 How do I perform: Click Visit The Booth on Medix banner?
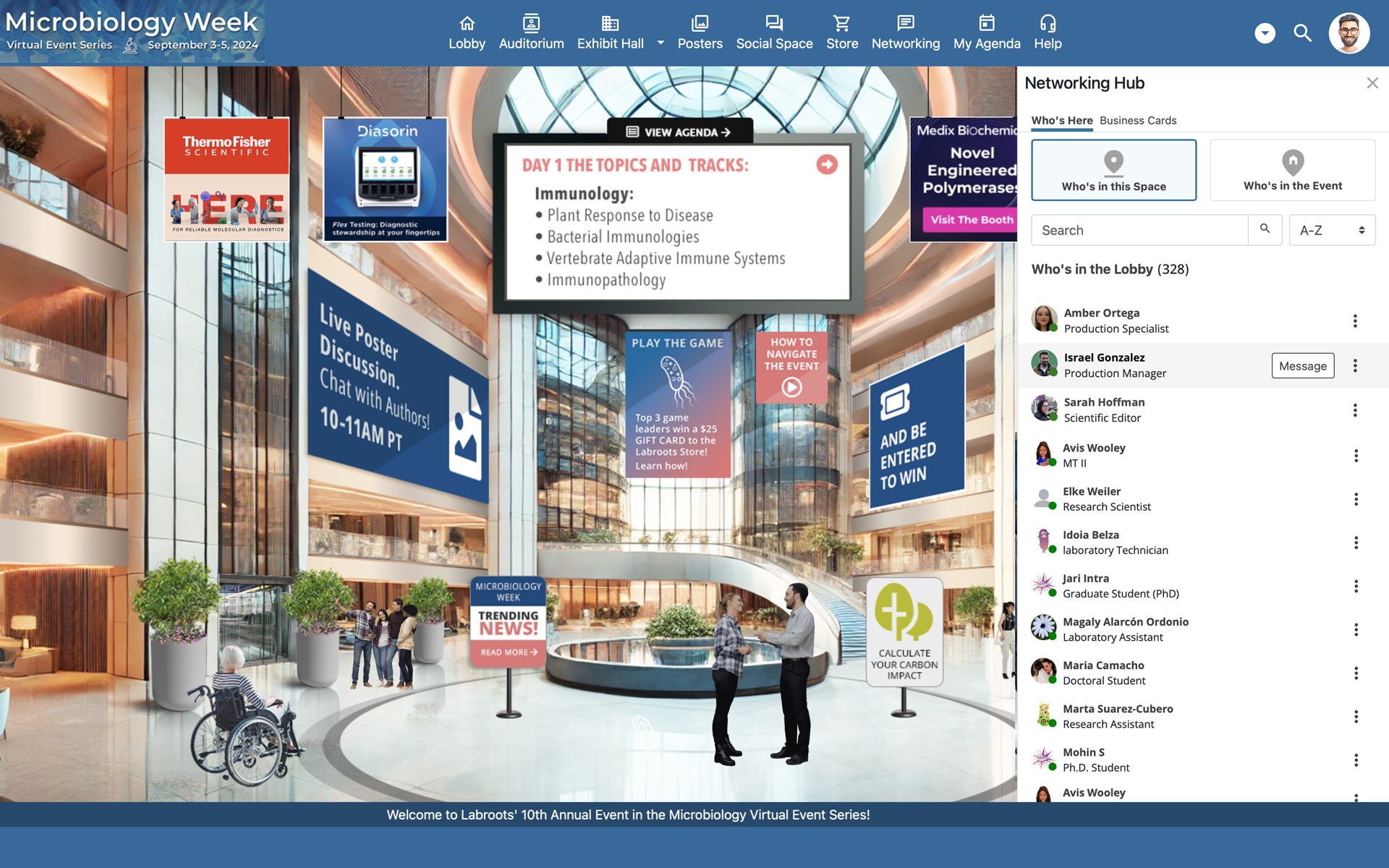coord(970,220)
